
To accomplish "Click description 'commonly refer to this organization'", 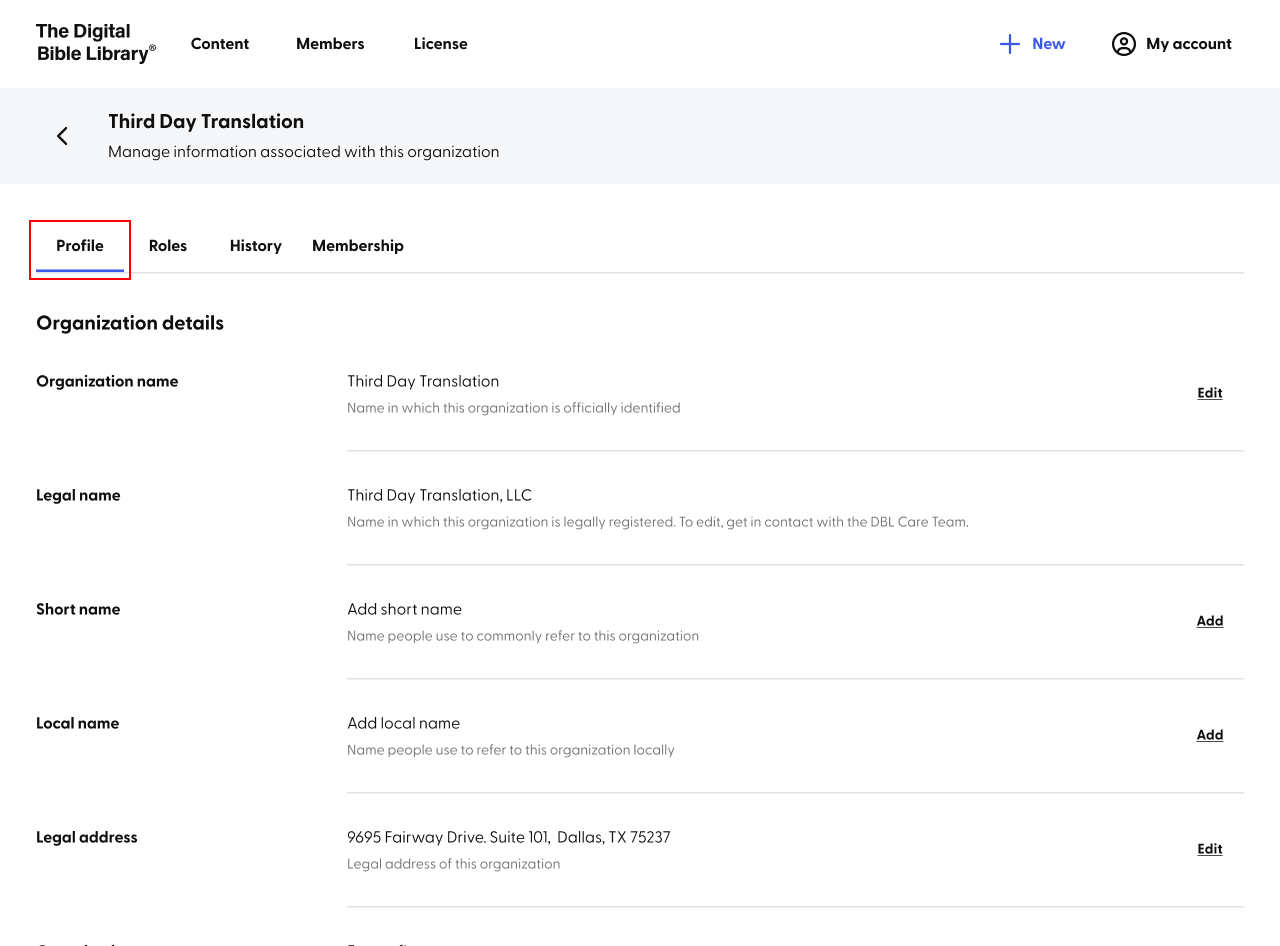I will (523, 636).
